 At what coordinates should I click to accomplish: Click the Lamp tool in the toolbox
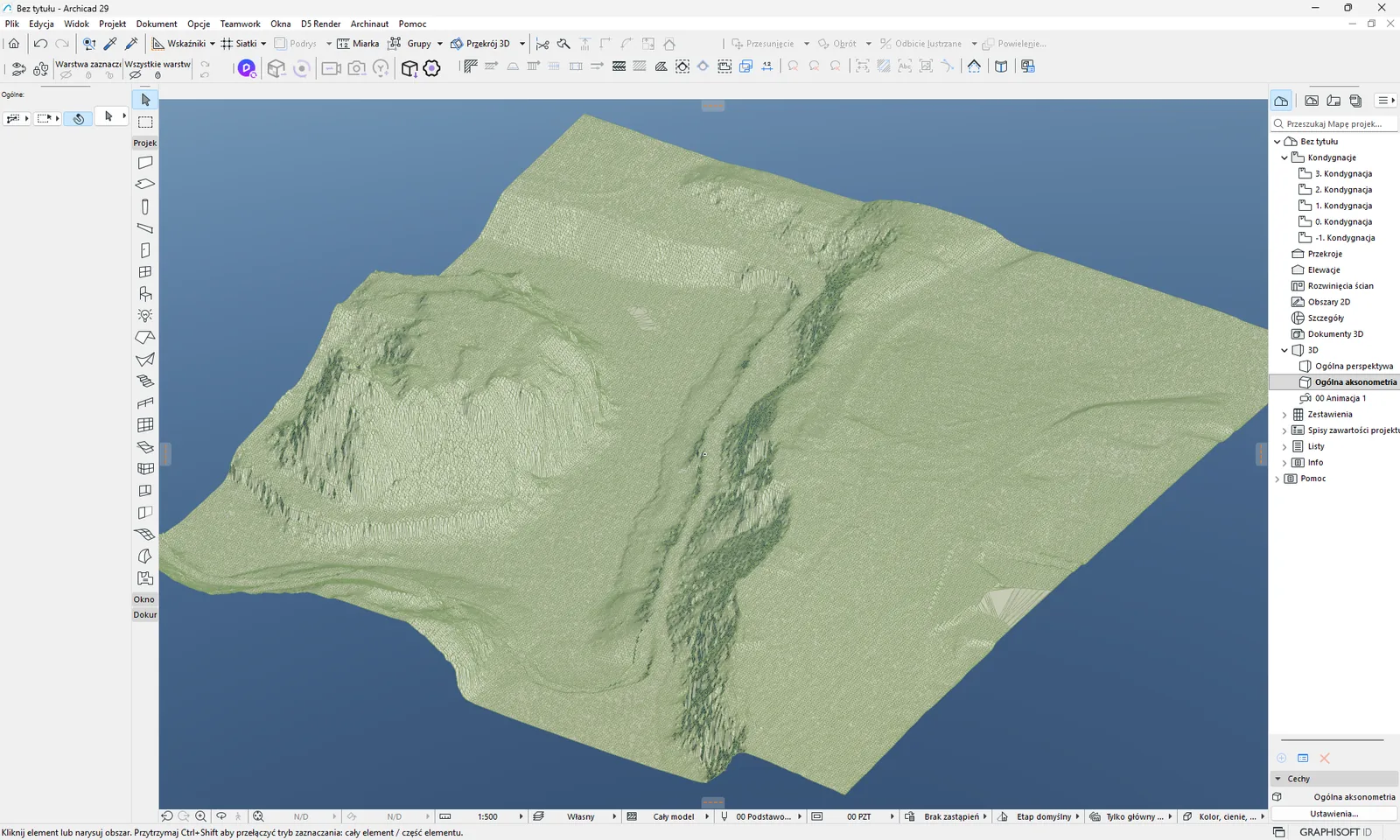point(145,316)
